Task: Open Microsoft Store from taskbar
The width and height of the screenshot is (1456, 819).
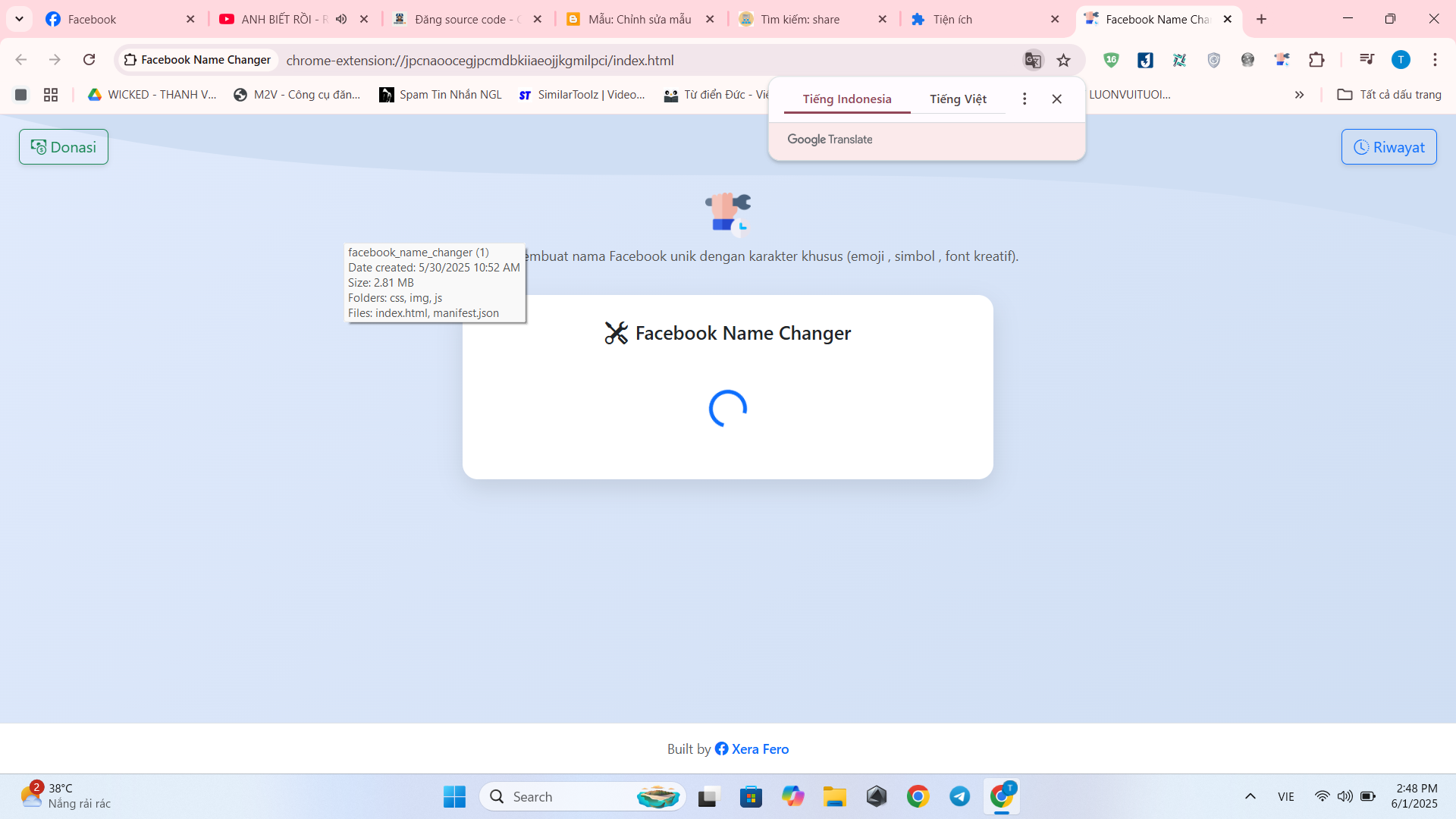Action: 751,796
